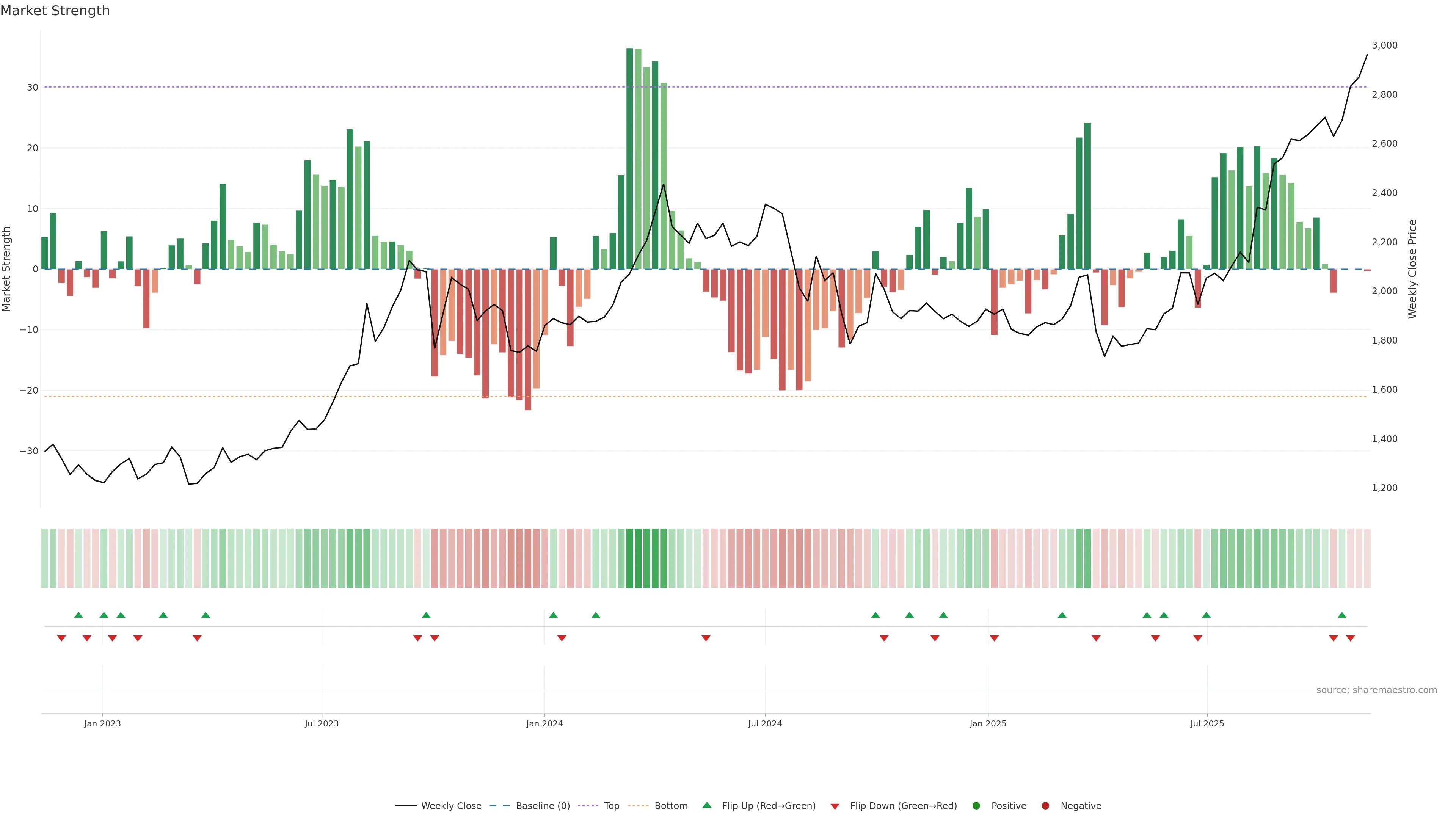Screen dimensions: 1456x819
Task: Click the red Negative circle in legend
Action: point(1045,806)
